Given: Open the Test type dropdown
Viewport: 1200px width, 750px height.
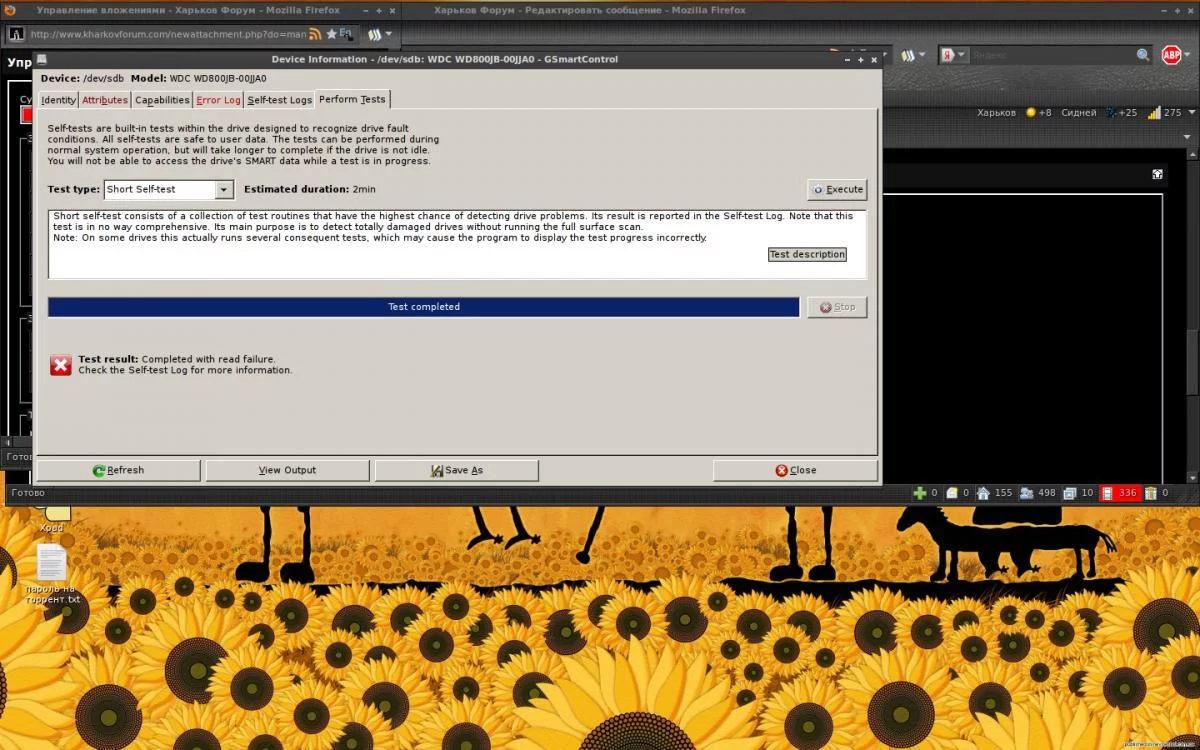Looking at the screenshot, I should point(169,189).
